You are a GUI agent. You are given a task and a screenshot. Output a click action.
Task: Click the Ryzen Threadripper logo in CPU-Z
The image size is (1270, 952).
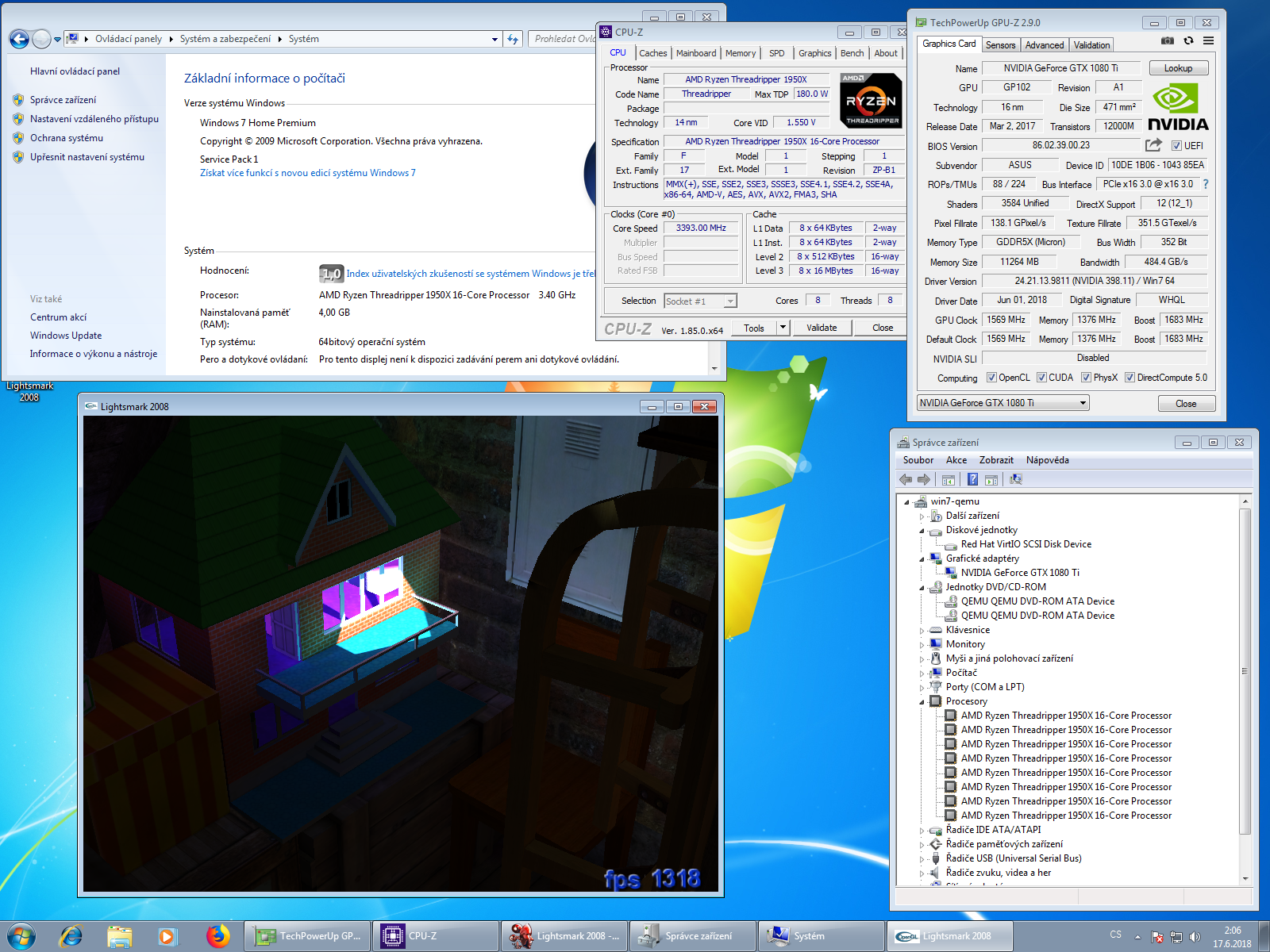871,101
